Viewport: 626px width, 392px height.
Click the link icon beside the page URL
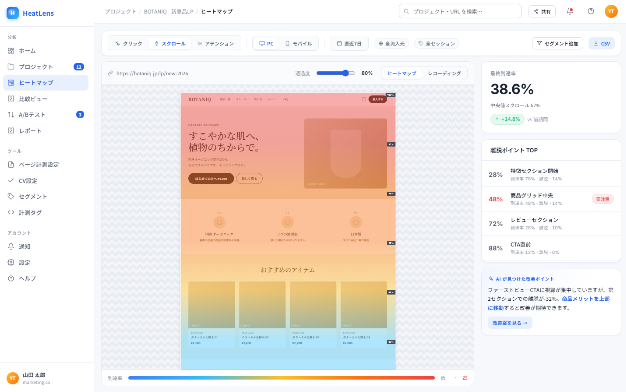point(111,73)
